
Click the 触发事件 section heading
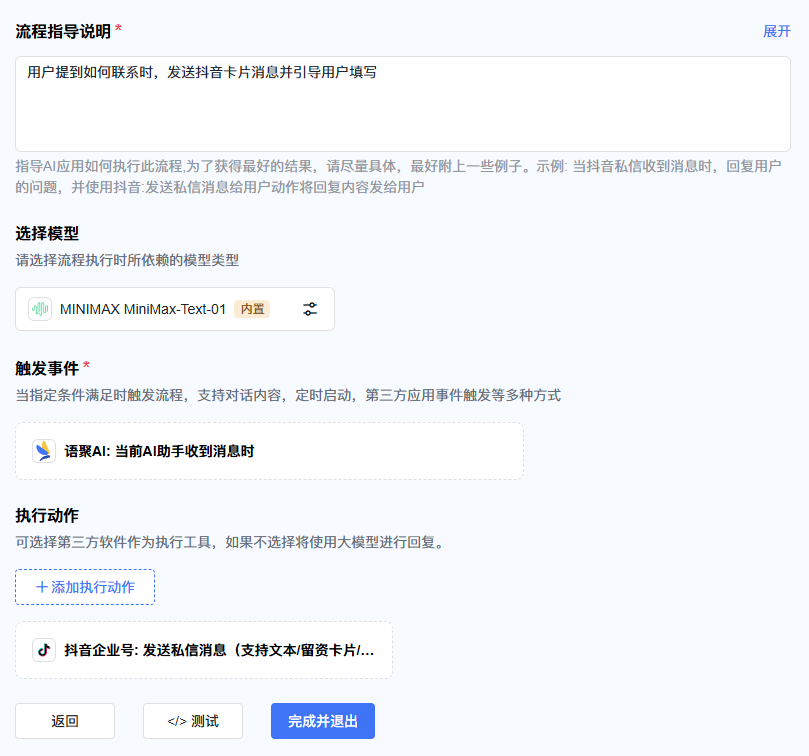point(47,368)
